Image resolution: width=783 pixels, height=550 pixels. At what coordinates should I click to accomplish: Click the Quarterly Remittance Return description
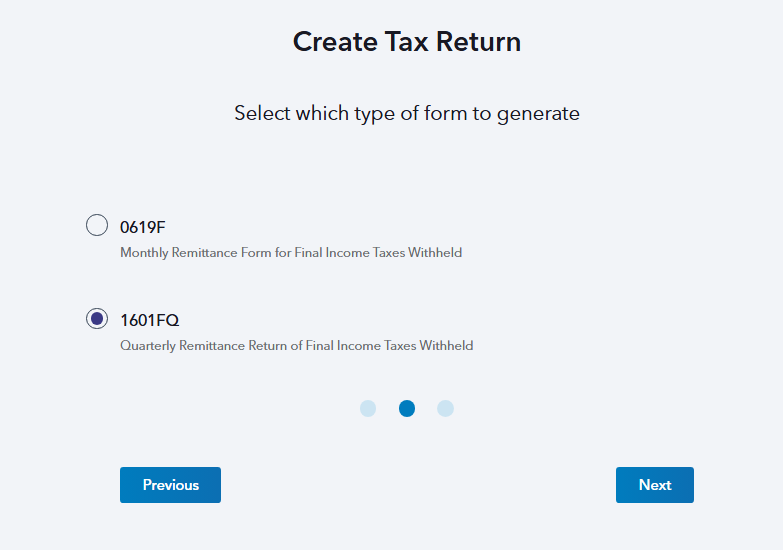(296, 346)
